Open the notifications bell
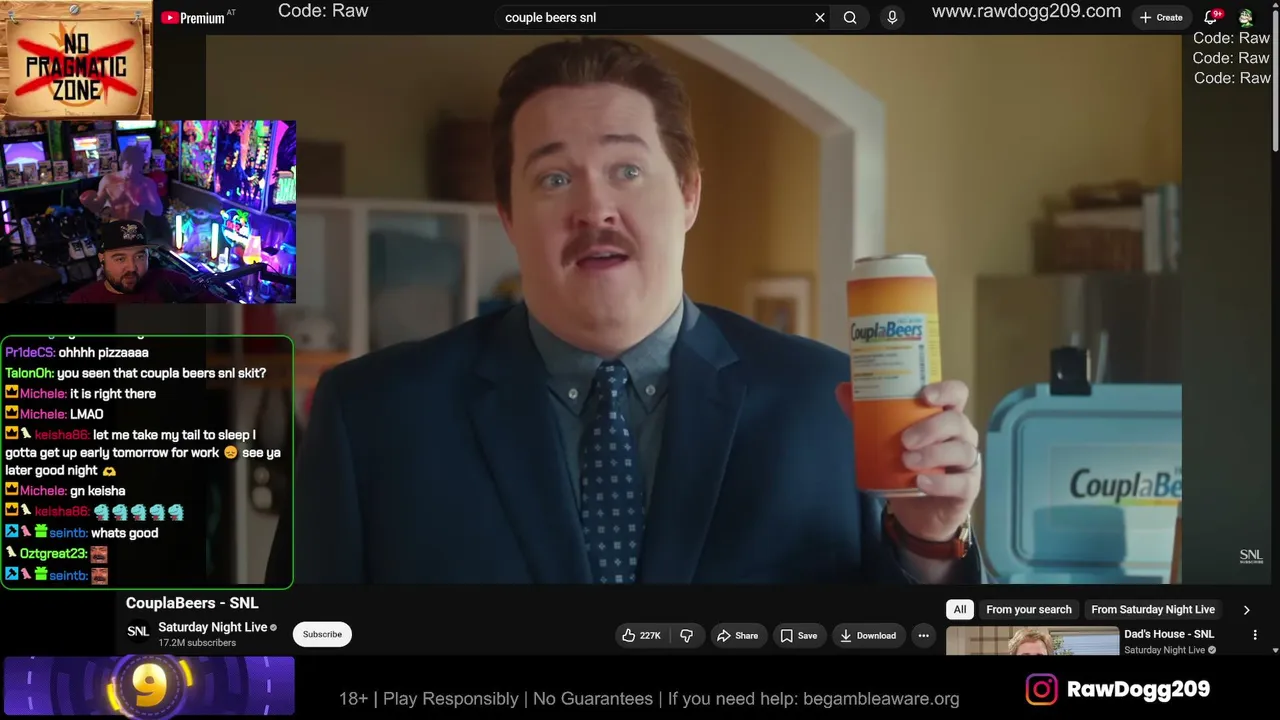 coord(1211,17)
